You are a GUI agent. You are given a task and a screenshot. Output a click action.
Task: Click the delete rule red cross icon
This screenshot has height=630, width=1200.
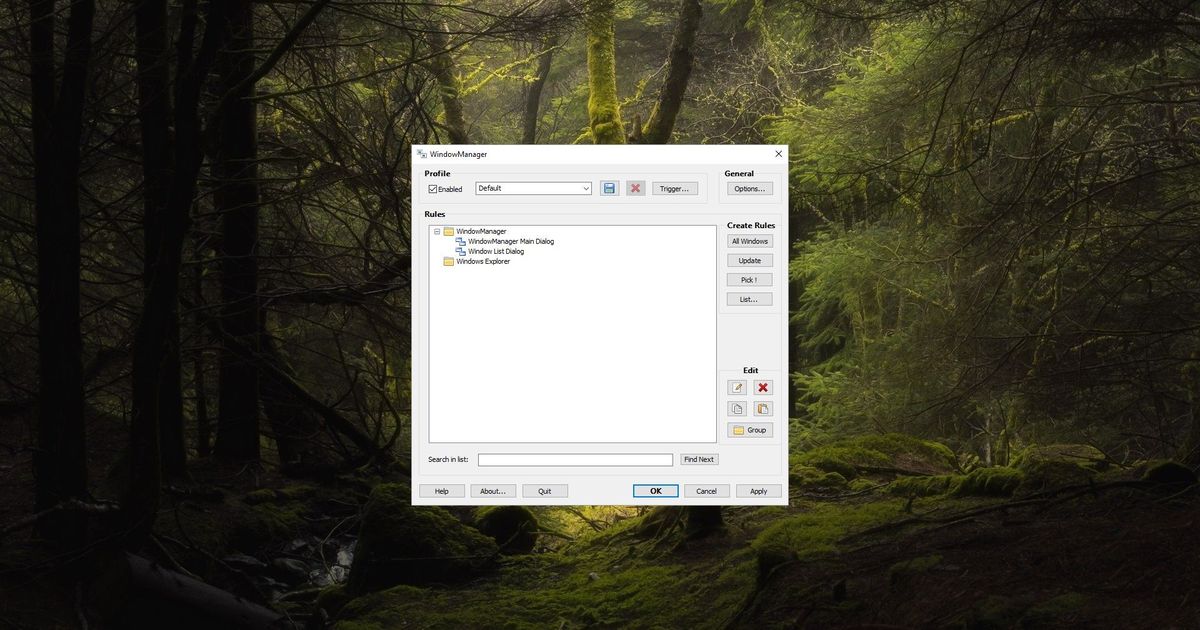click(x=763, y=387)
